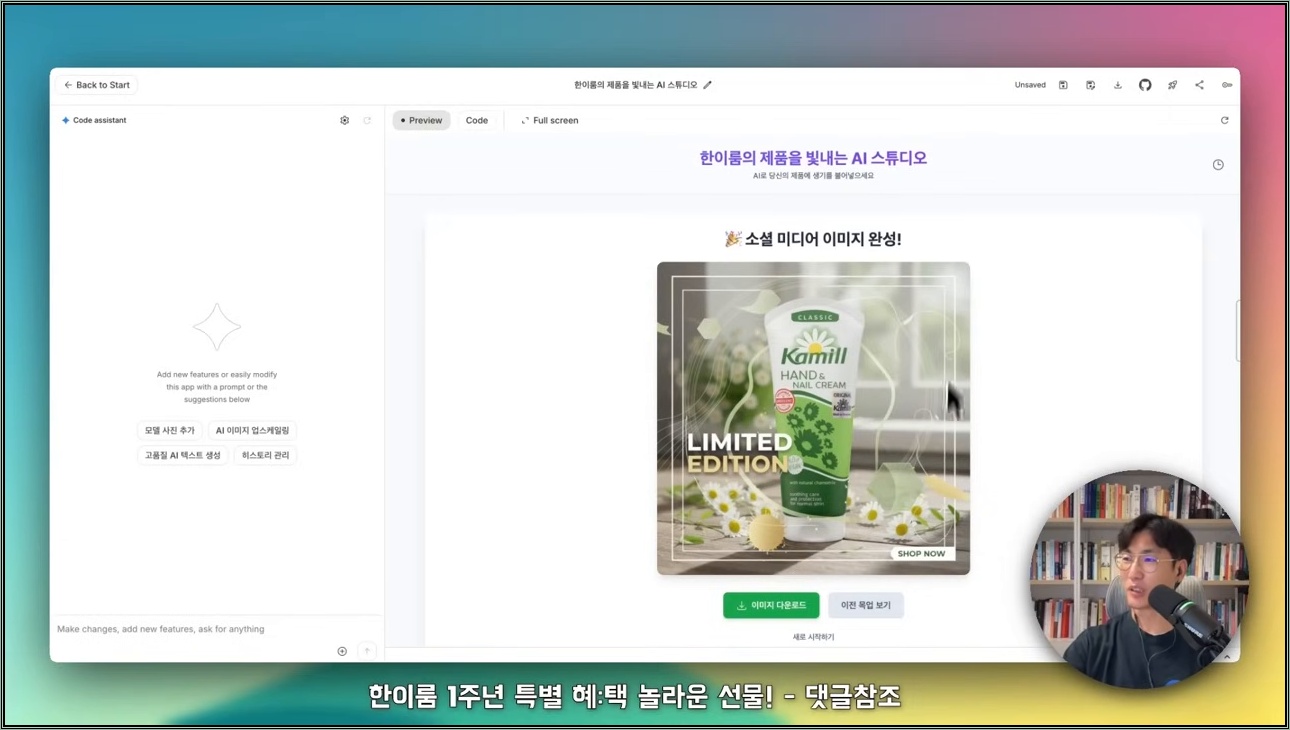
Task: Click the 이전 목업 보기 button
Action: click(x=866, y=605)
